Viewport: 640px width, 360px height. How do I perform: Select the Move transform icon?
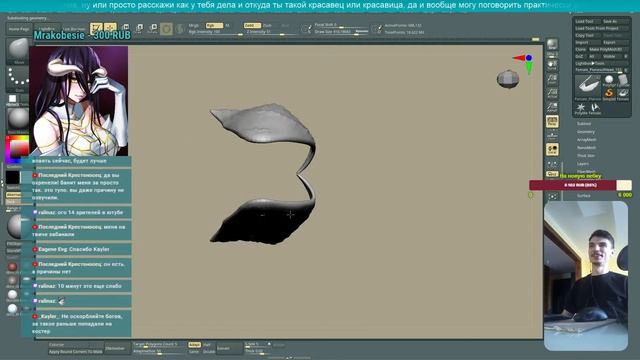pos(125,28)
